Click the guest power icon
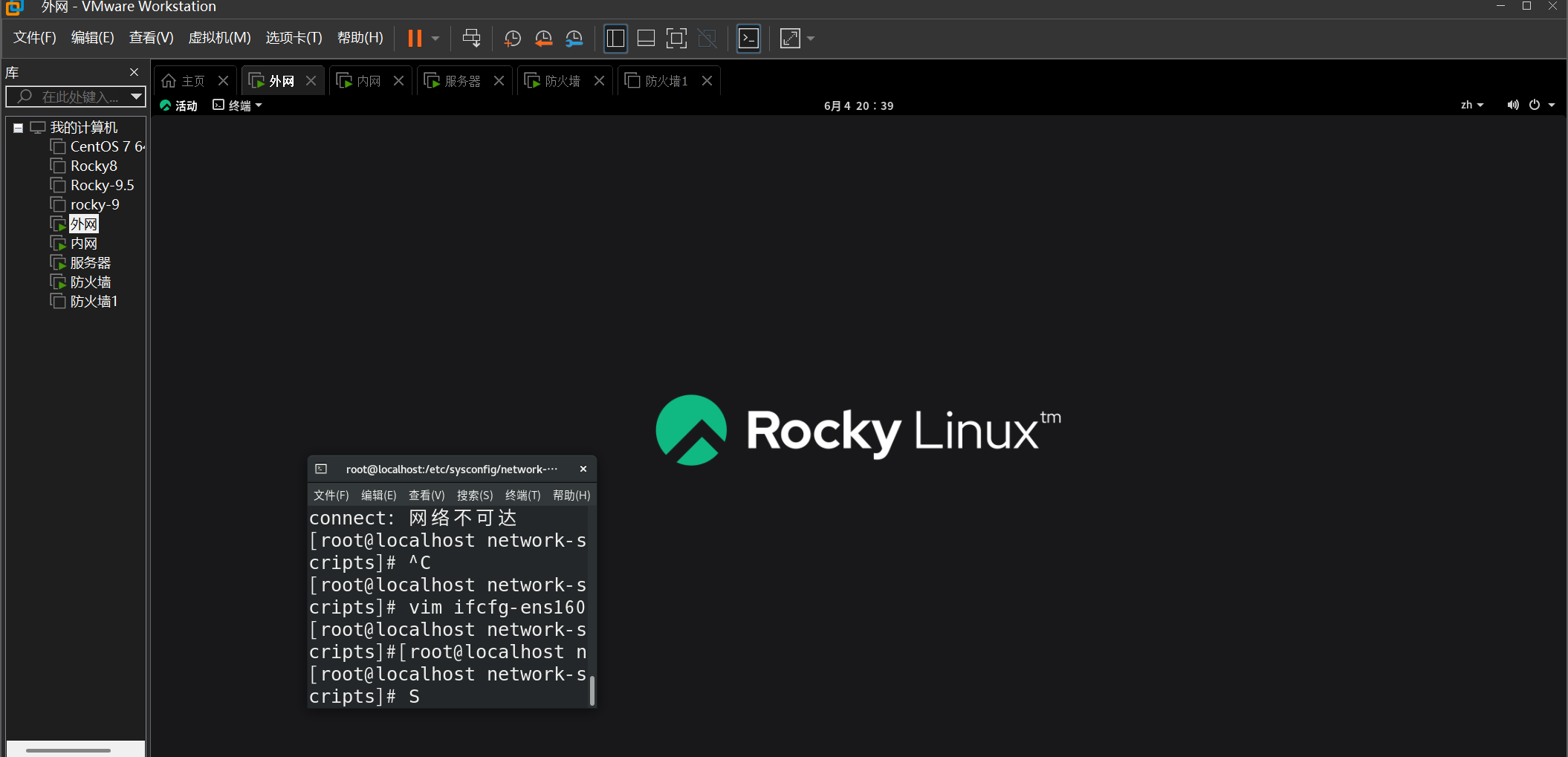This screenshot has width=1568, height=757. (x=1535, y=105)
